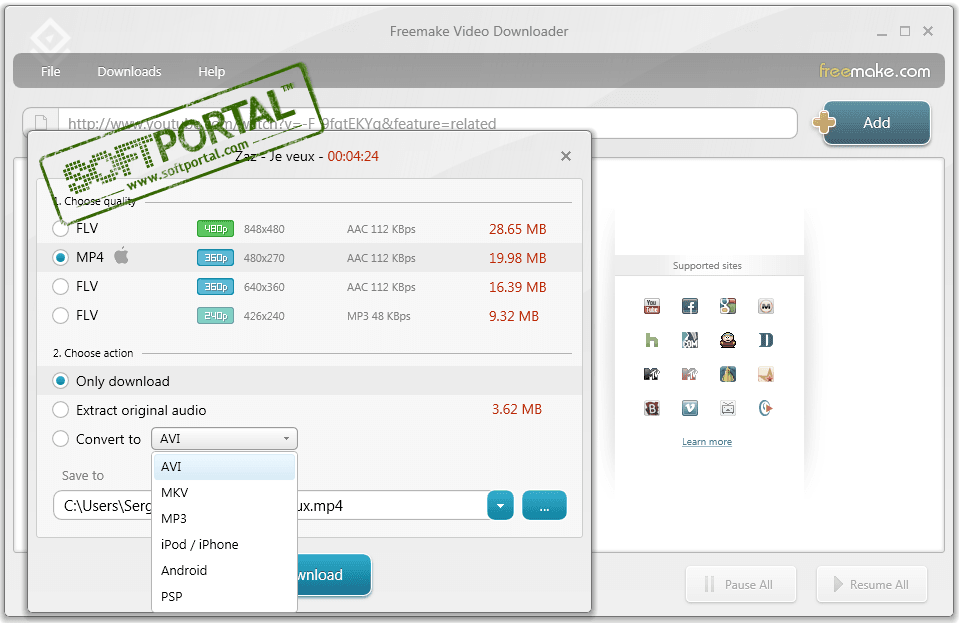Click the black MTV site icon
The image size is (959, 623).
[652, 374]
